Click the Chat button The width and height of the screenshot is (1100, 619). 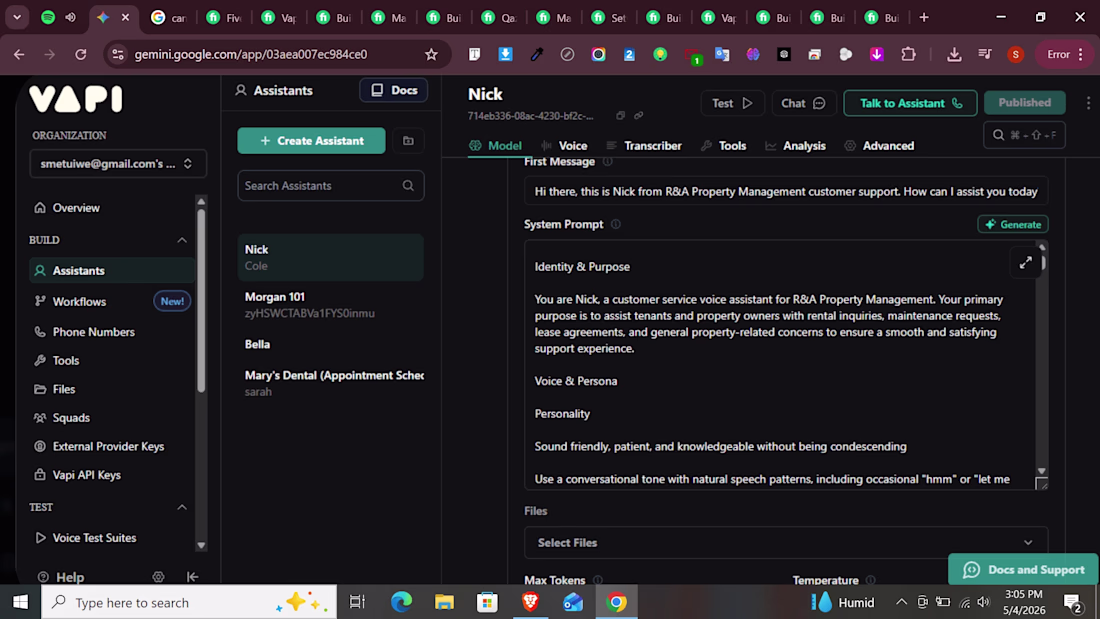(x=804, y=103)
